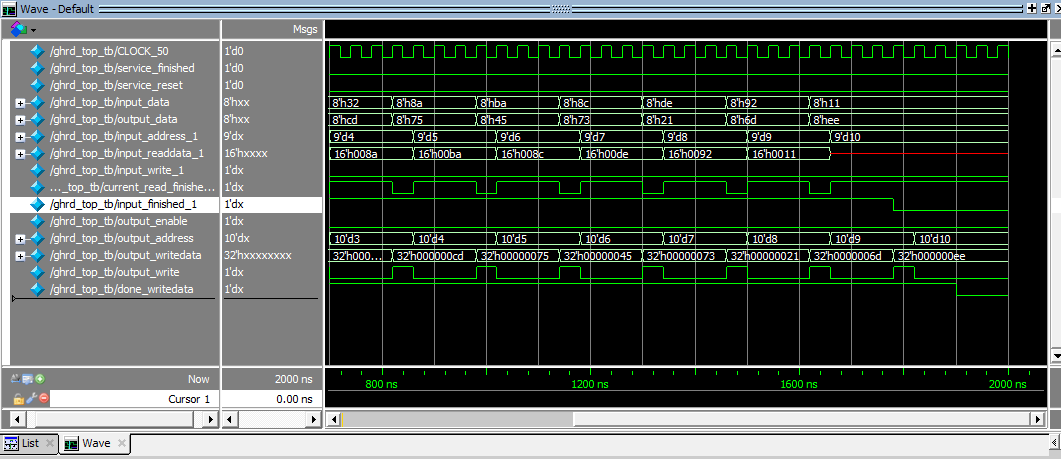Expand the input_address_1 bus signal
This screenshot has width=1061, height=459.
[20, 137]
